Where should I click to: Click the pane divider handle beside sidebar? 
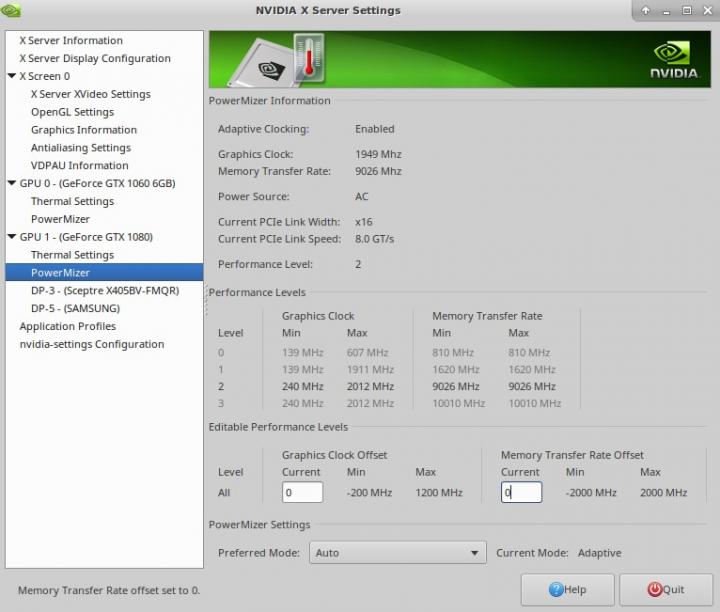[206, 301]
